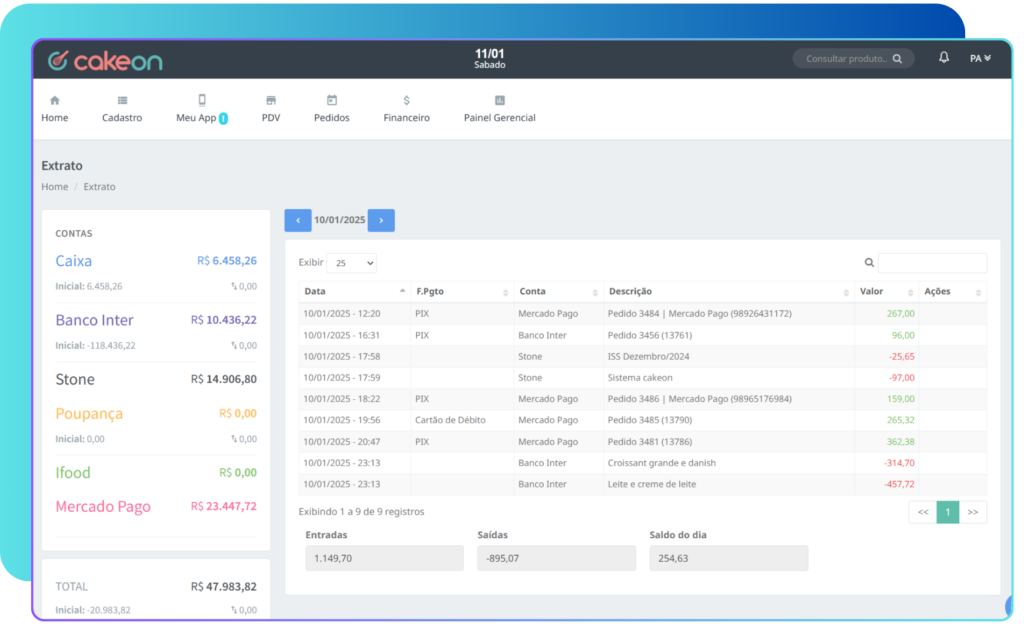Click the Cadastro list icon
The height and width of the screenshot is (636, 1024).
(x=122, y=101)
